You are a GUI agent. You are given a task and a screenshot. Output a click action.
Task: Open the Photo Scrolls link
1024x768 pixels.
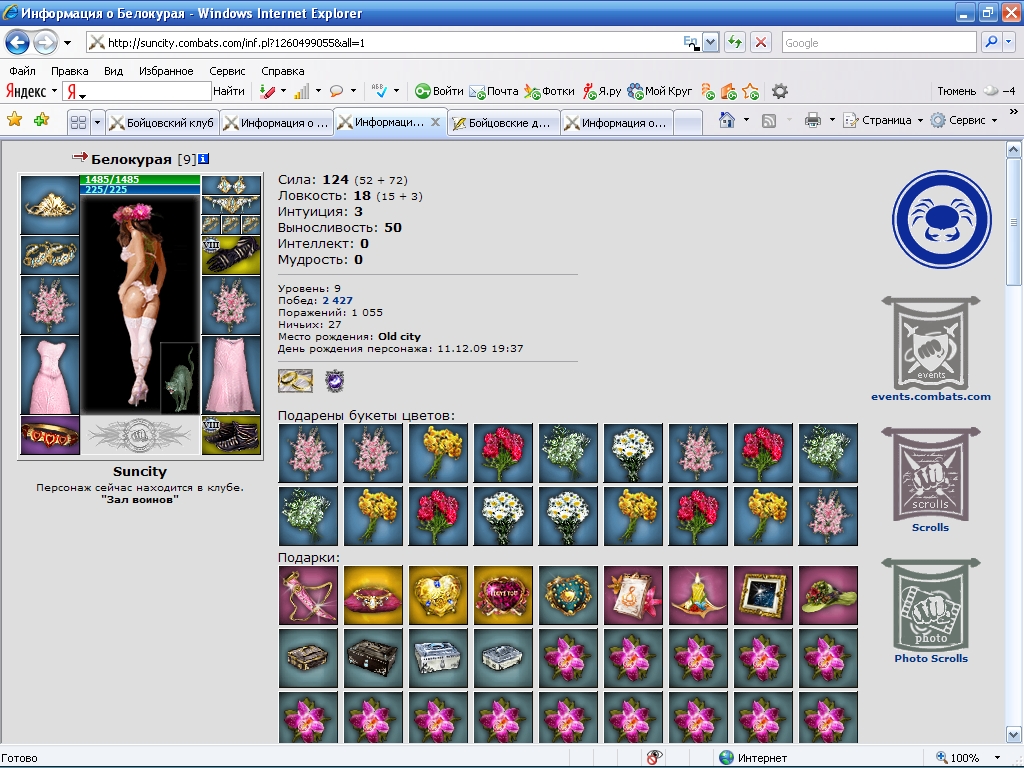pyautogui.click(x=931, y=658)
